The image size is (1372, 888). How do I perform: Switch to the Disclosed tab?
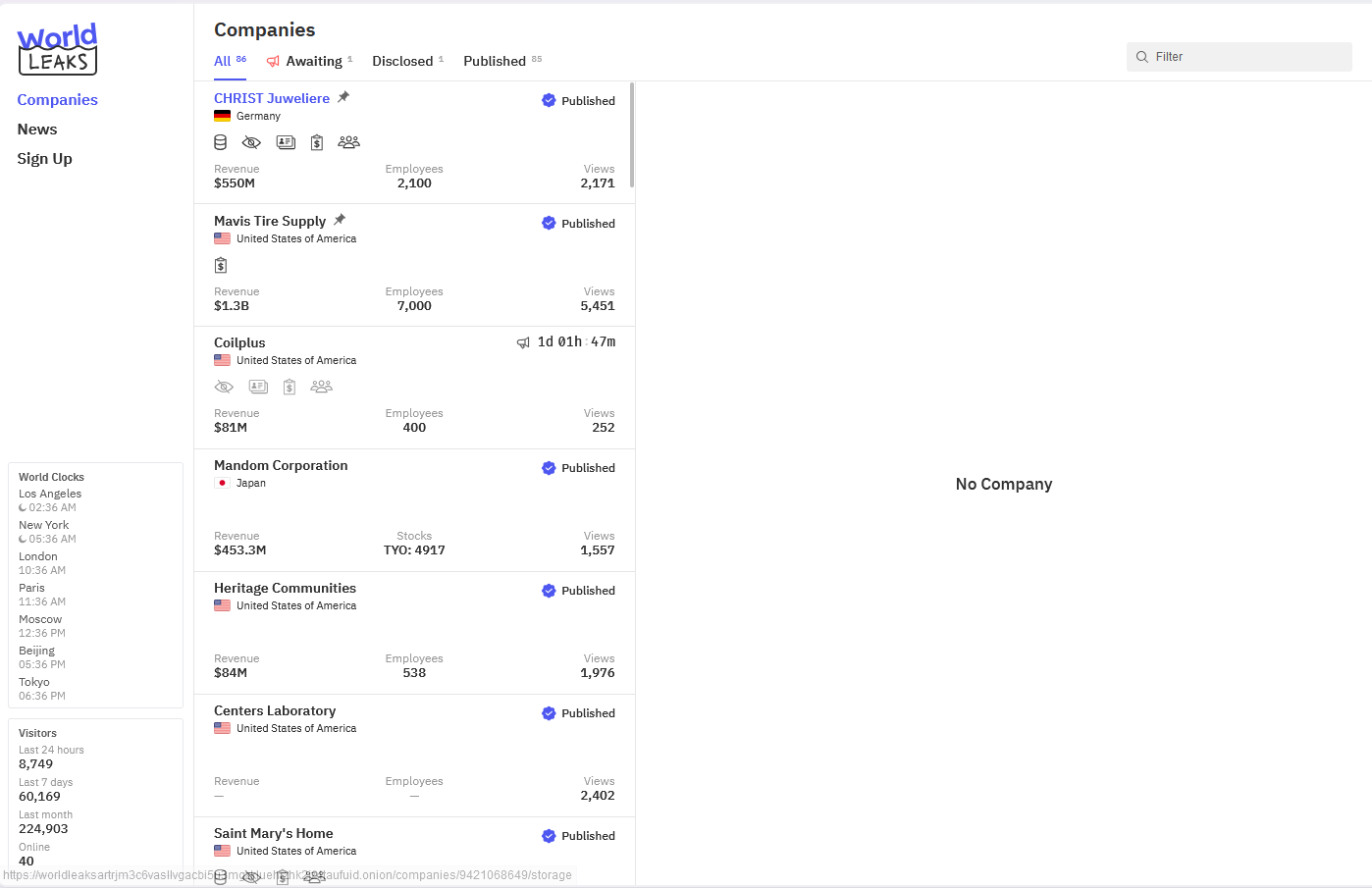pos(402,61)
